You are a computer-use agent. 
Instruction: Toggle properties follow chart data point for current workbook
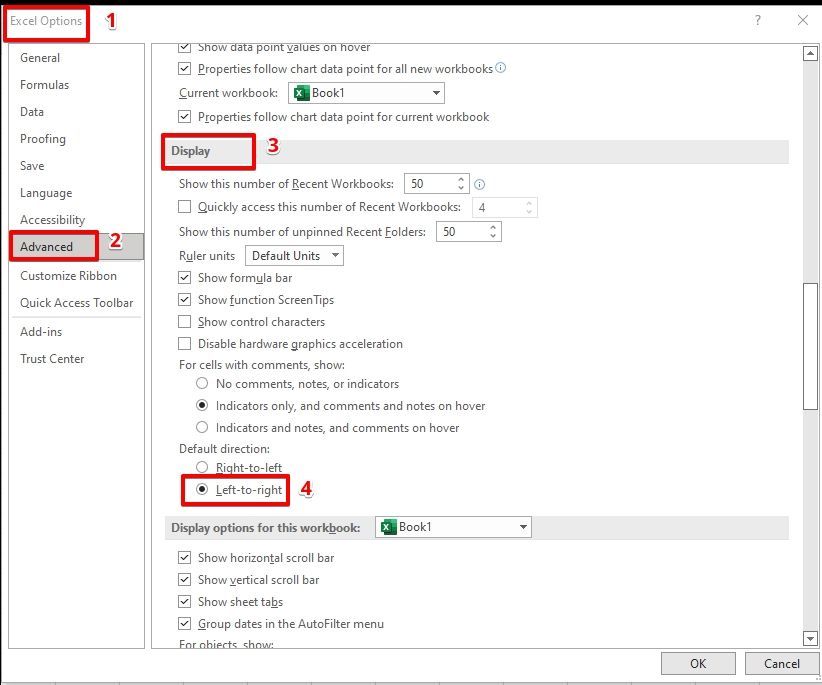point(185,116)
